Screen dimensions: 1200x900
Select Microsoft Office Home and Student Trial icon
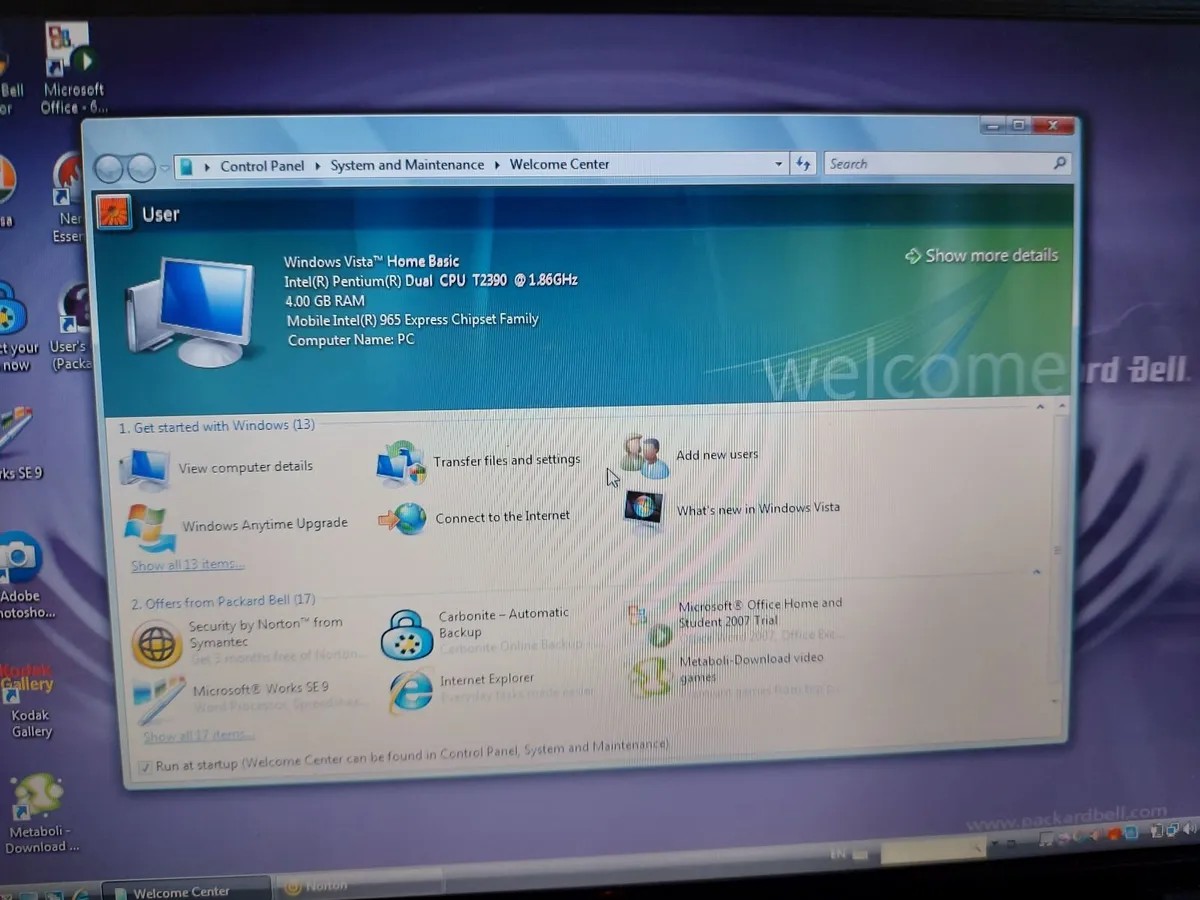click(x=649, y=626)
